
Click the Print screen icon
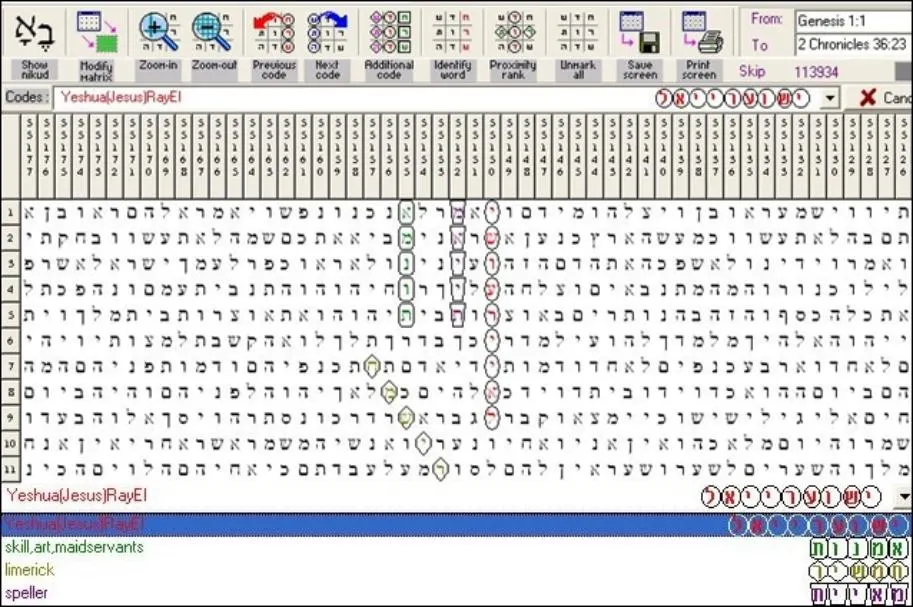coord(702,32)
